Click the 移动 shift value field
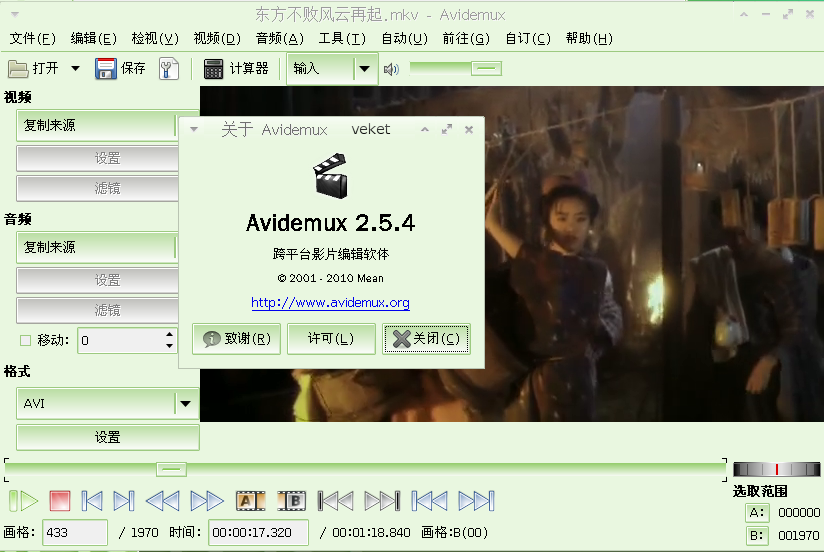This screenshot has height=552, width=824. point(121,341)
